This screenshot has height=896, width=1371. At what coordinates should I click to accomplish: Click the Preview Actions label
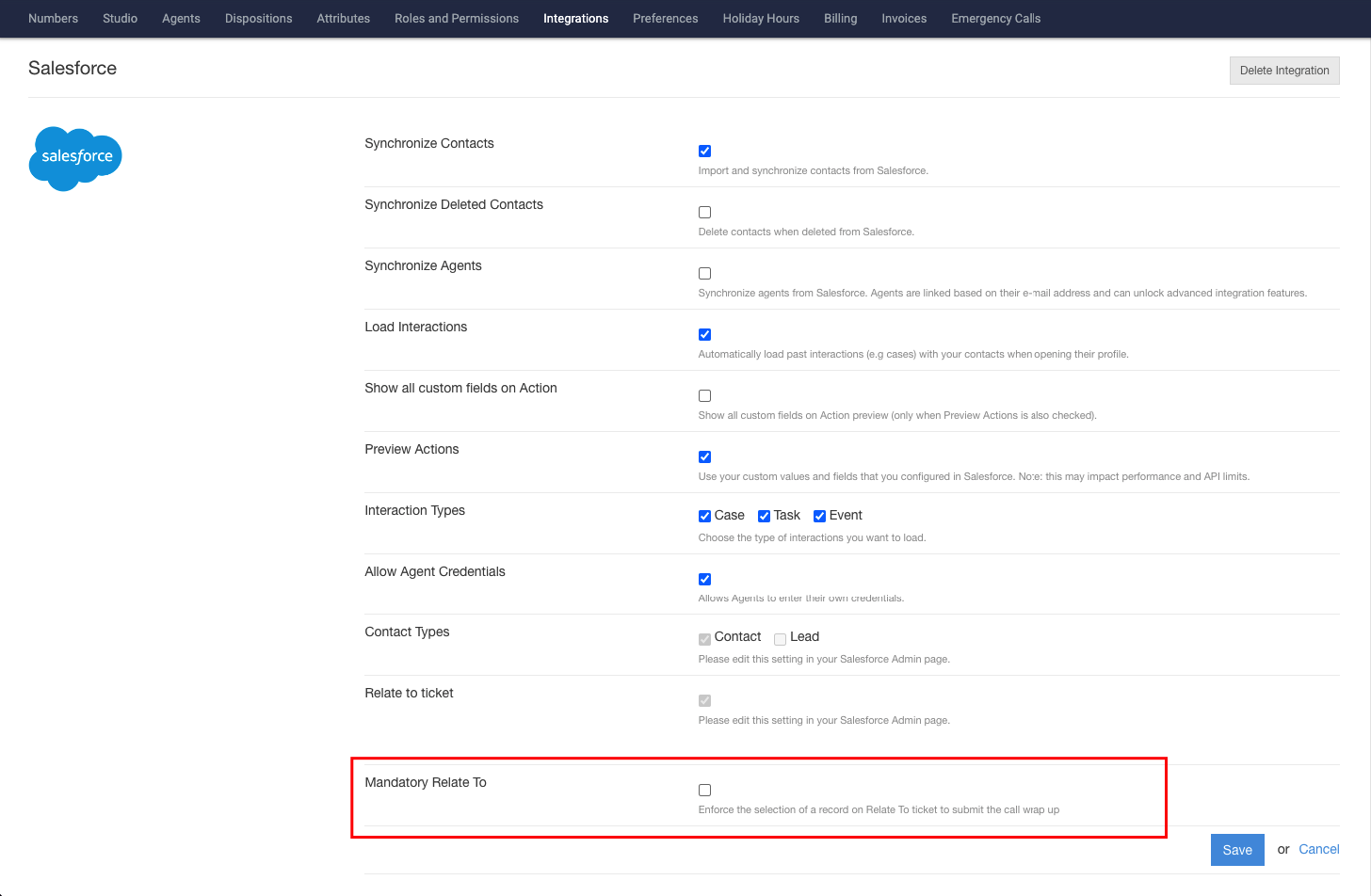point(411,449)
